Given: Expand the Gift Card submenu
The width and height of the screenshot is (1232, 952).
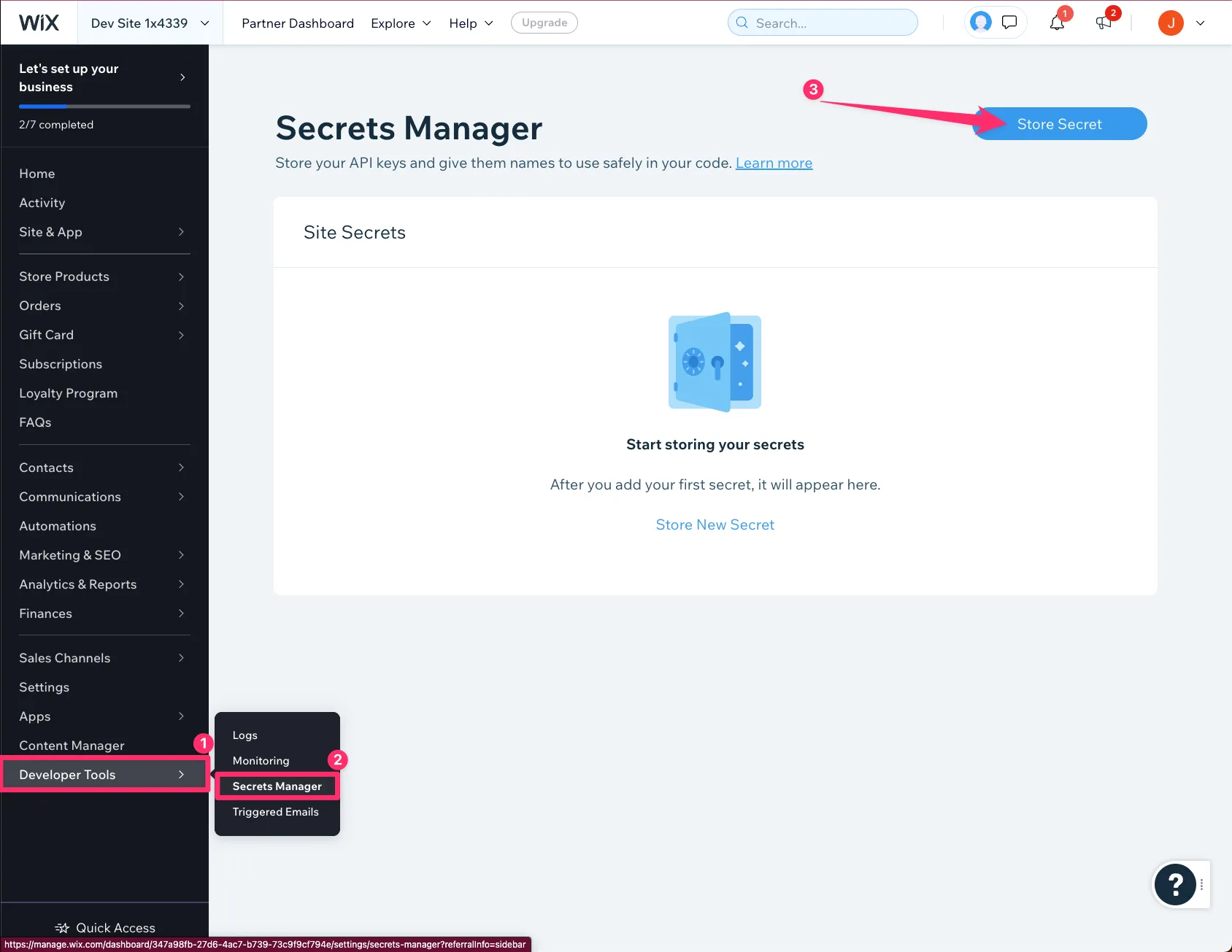Looking at the screenshot, I should point(104,335).
